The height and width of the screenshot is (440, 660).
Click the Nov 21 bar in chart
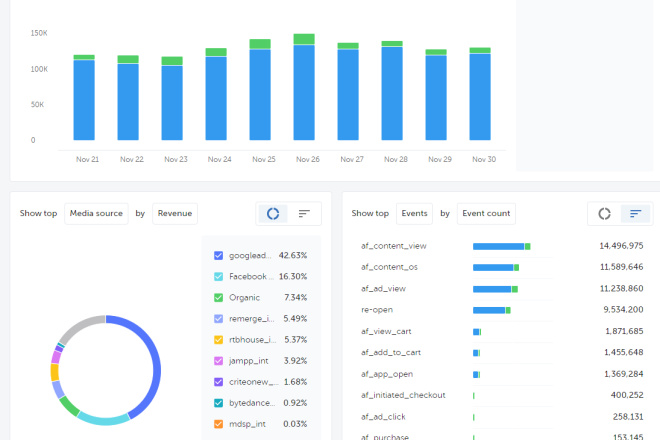click(x=84, y=97)
